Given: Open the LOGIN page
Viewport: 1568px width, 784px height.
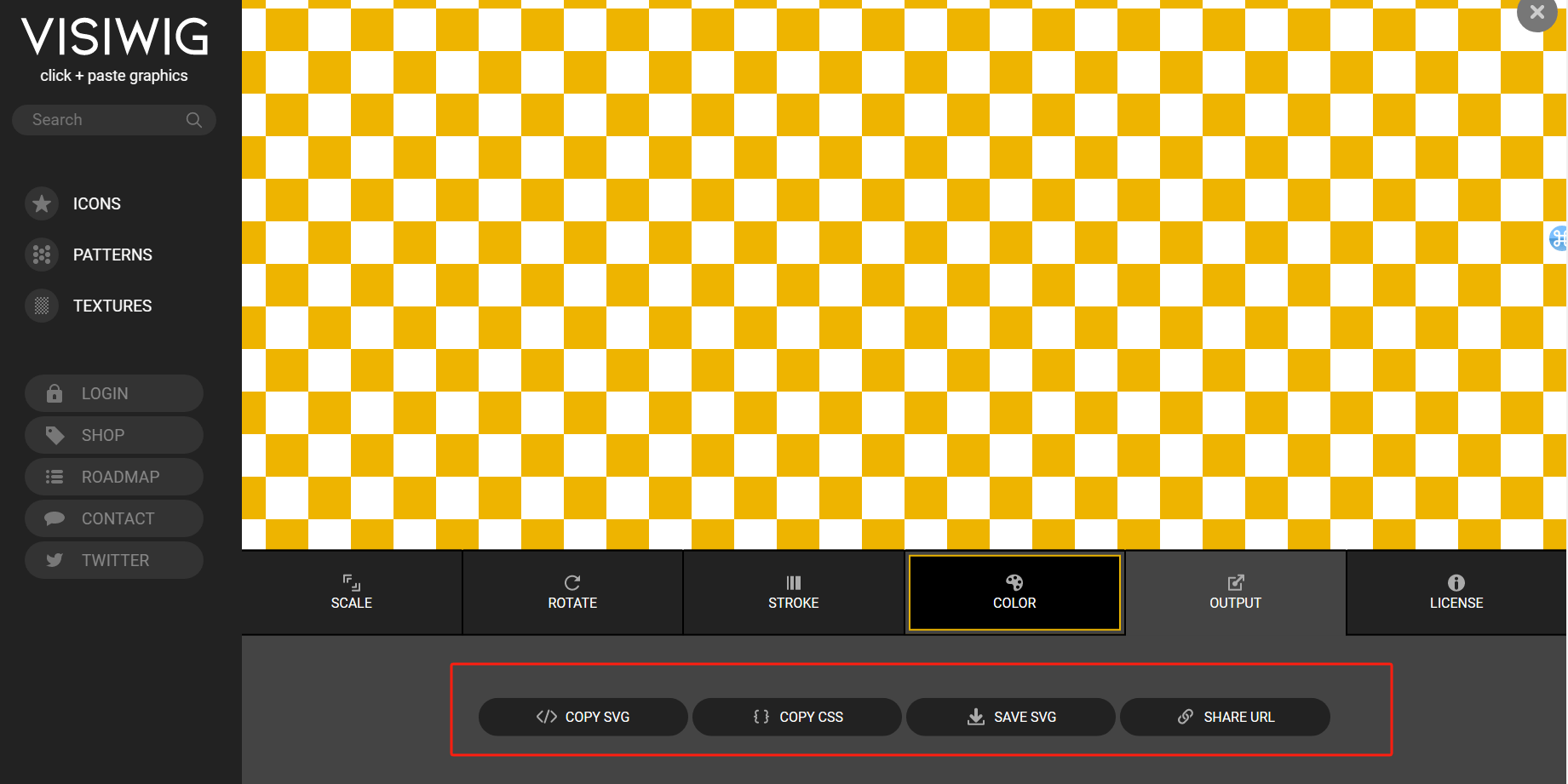Looking at the screenshot, I should 114,393.
